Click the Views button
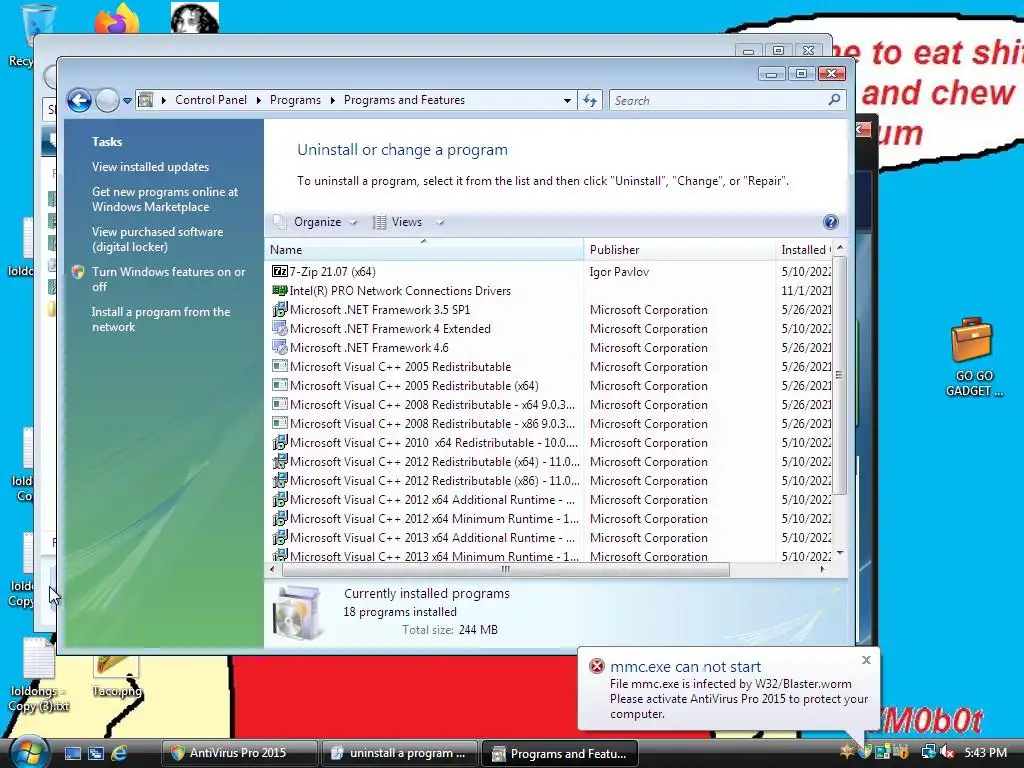Screen dimensions: 1024x768 pyautogui.click(x=398, y=222)
